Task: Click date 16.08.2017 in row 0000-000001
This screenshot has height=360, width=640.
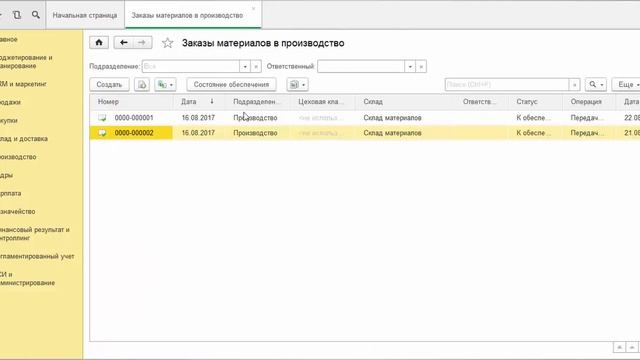Action: 198,118
